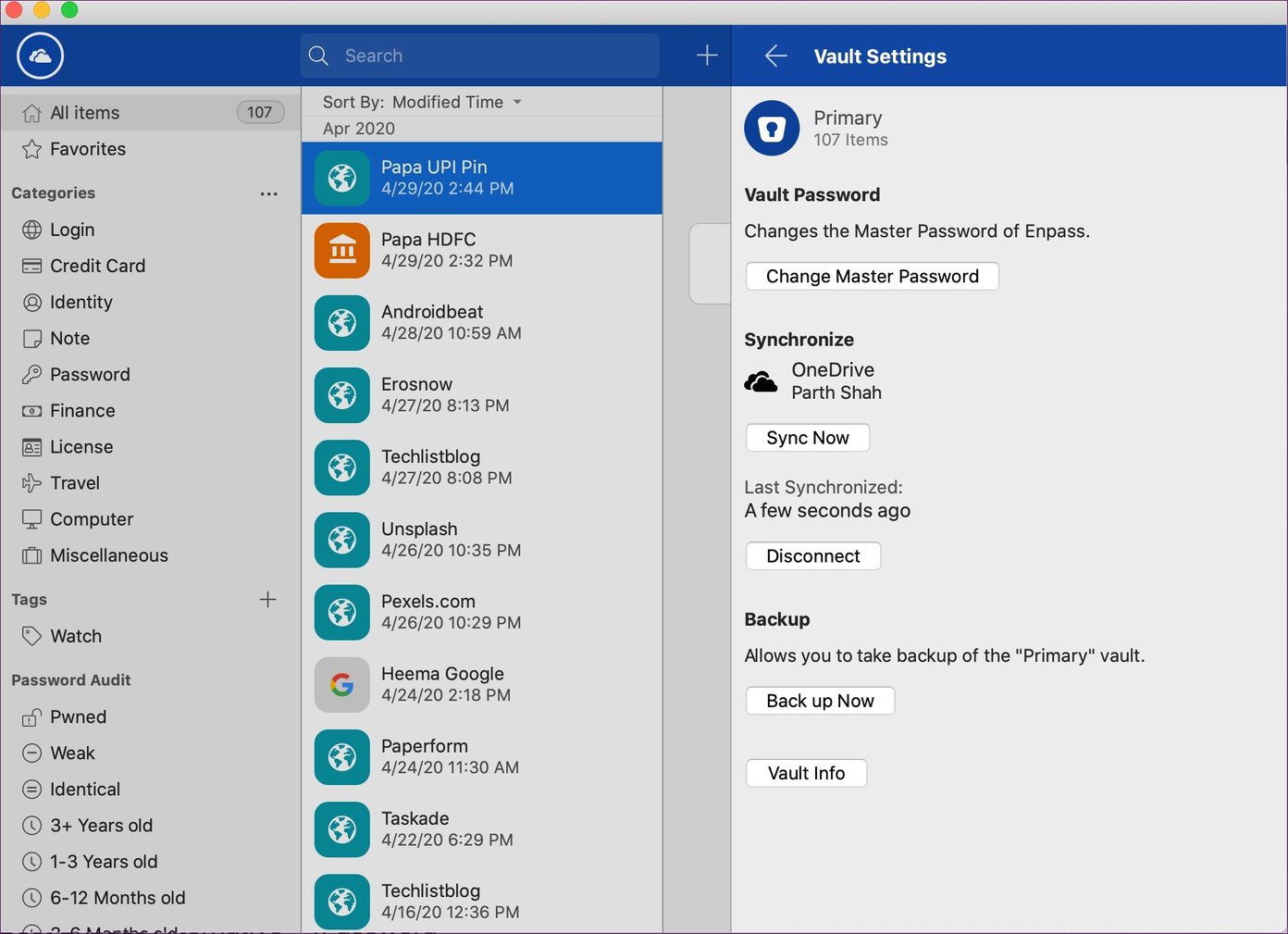Click the 107 count badge on All items
This screenshot has height=934, width=1288.
[x=260, y=113]
